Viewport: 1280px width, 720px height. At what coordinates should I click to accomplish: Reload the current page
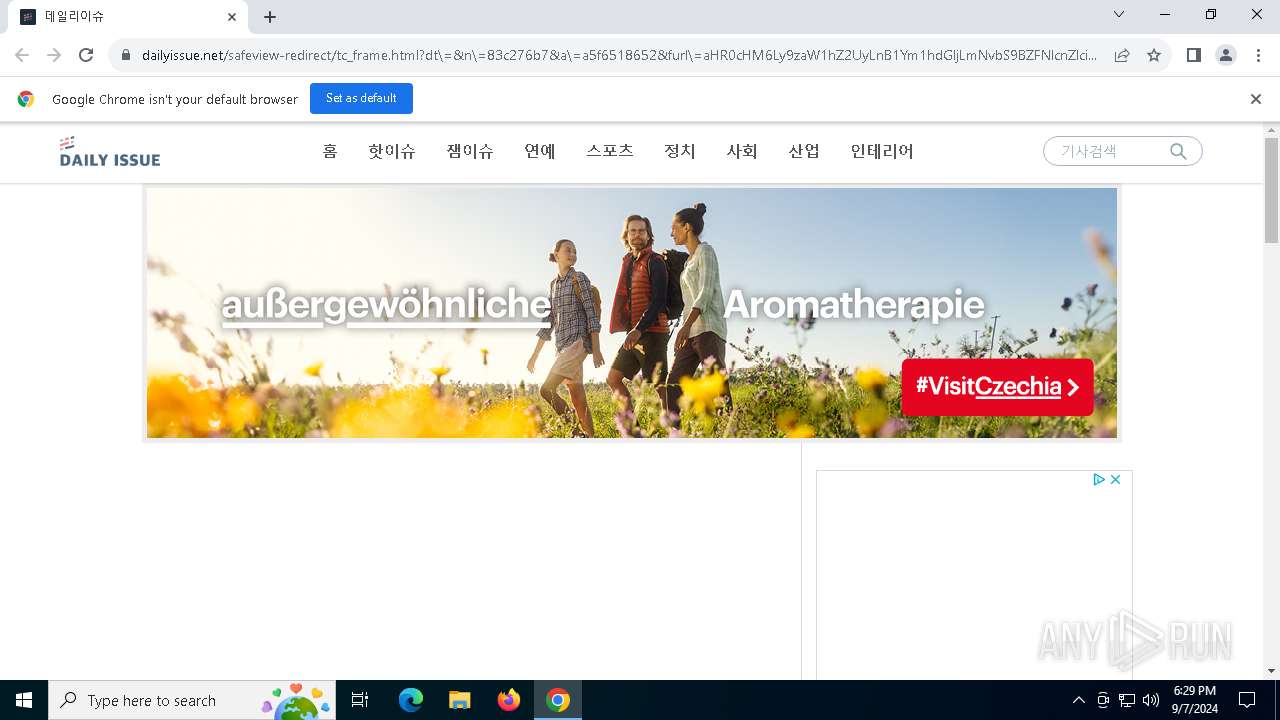(x=86, y=55)
